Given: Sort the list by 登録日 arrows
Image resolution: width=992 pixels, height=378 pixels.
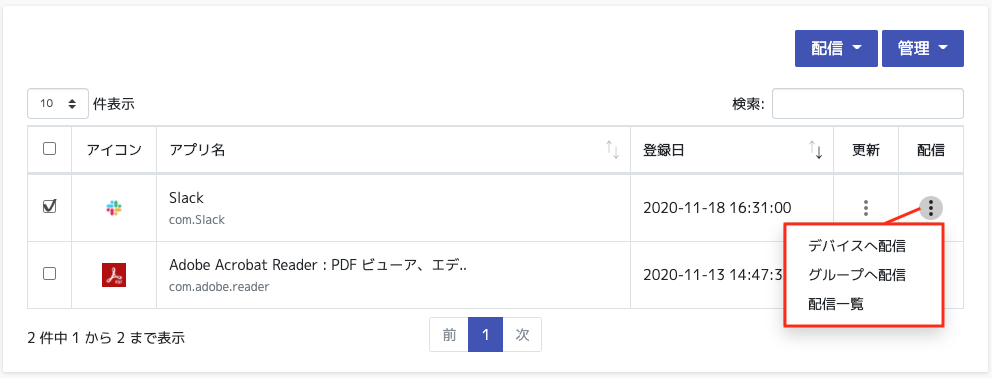Looking at the screenshot, I should click(815, 150).
